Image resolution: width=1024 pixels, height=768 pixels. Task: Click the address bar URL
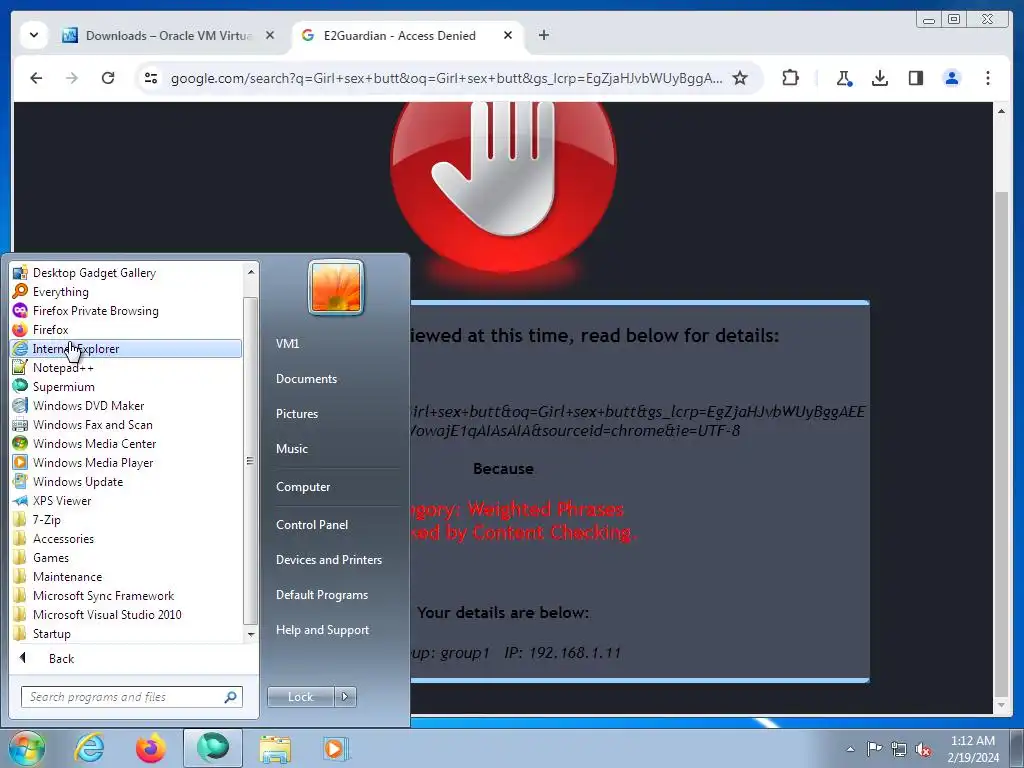click(x=446, y=78)
